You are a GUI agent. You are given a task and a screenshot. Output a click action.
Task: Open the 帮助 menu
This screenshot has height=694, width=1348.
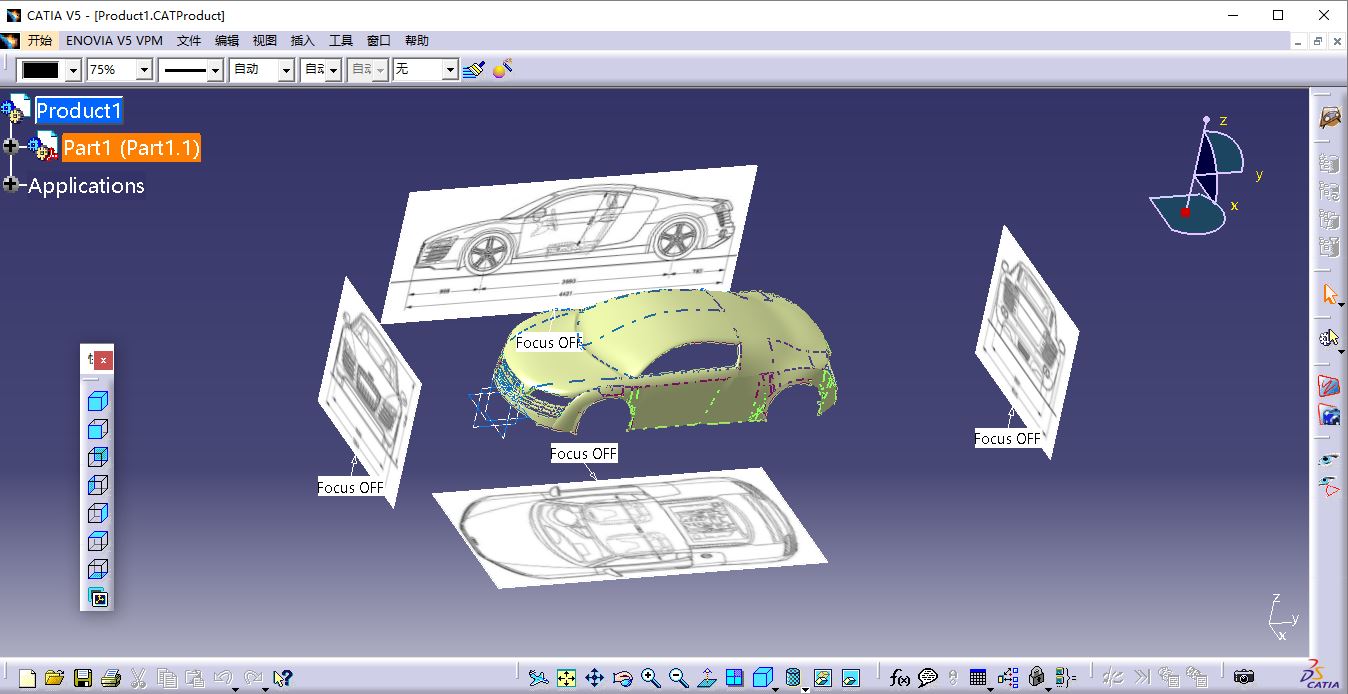(417, 41)
